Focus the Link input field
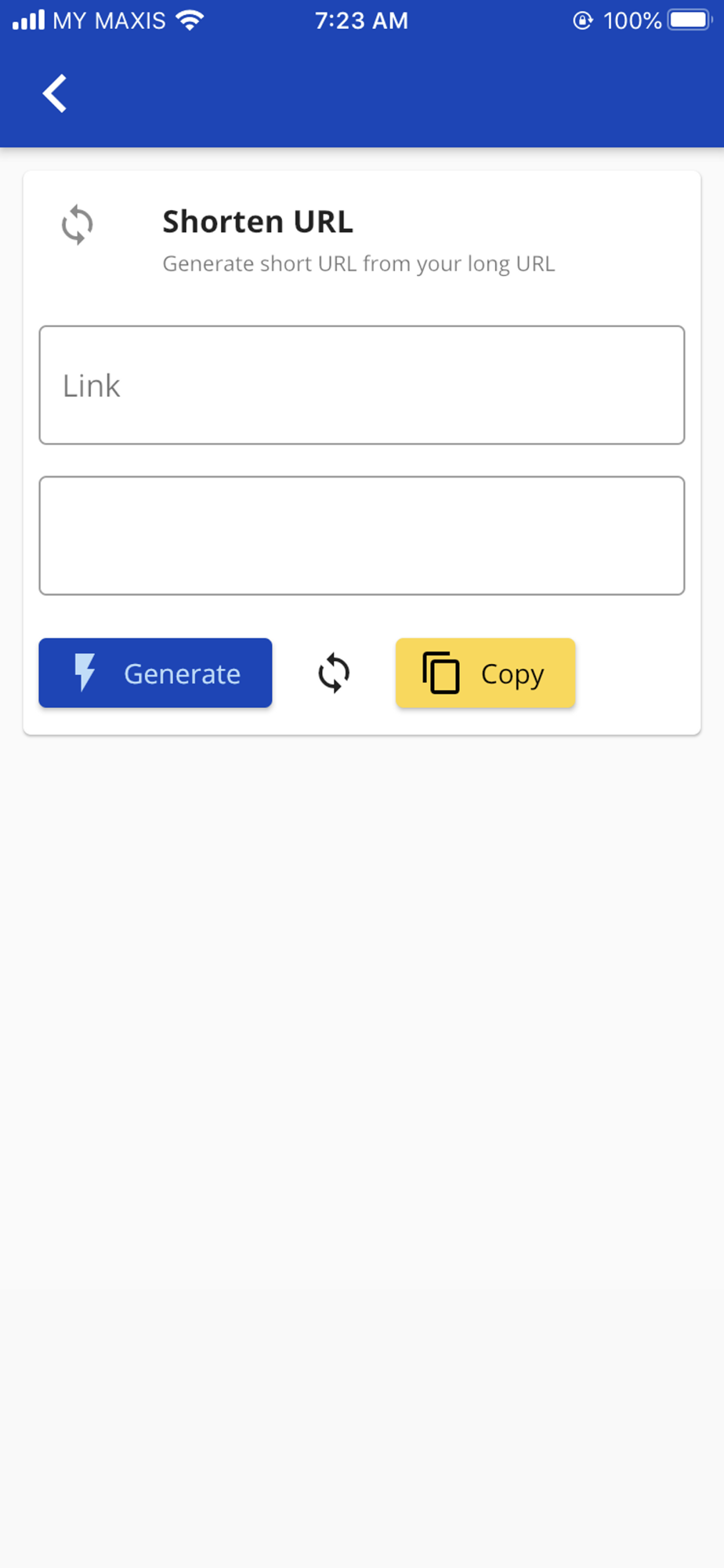724x1568 pixels. point(362,385)
